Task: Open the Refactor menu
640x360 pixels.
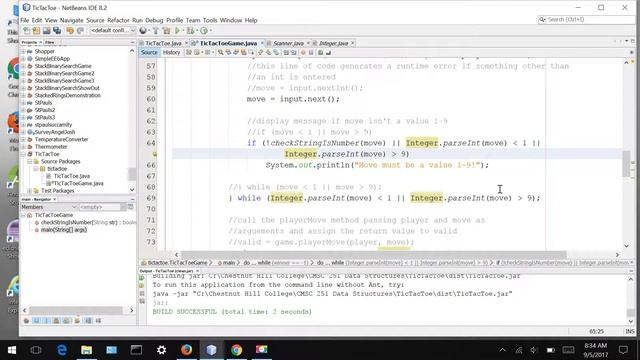Action: (118, 20)
